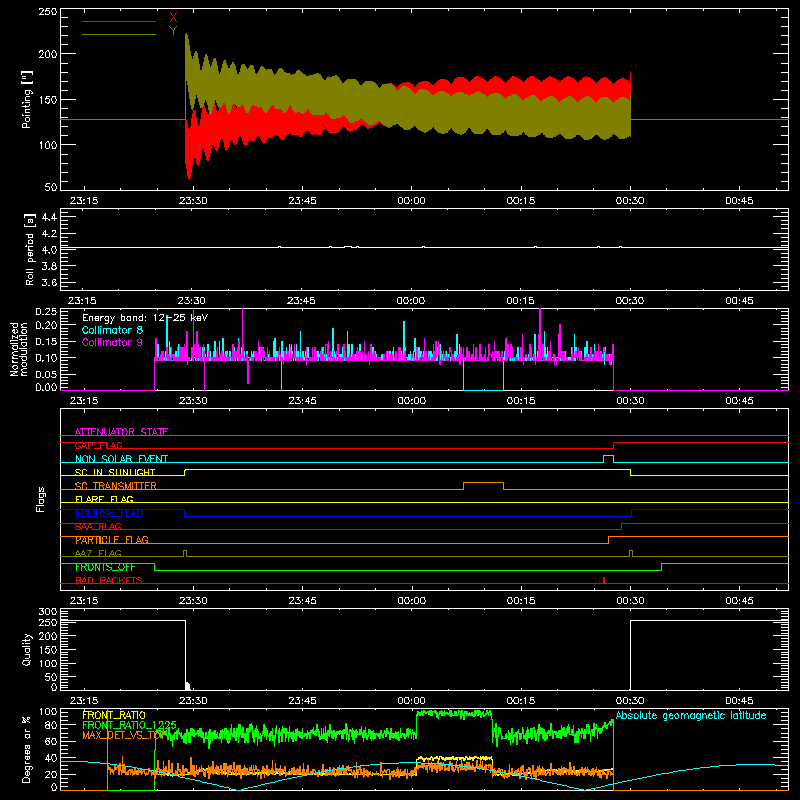Click the GAP_FLAG label
800x800 pixels.
(98, 445)
